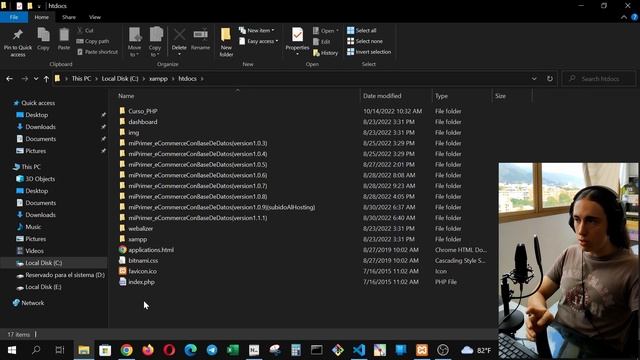Select the index.php file

point(141,282)
